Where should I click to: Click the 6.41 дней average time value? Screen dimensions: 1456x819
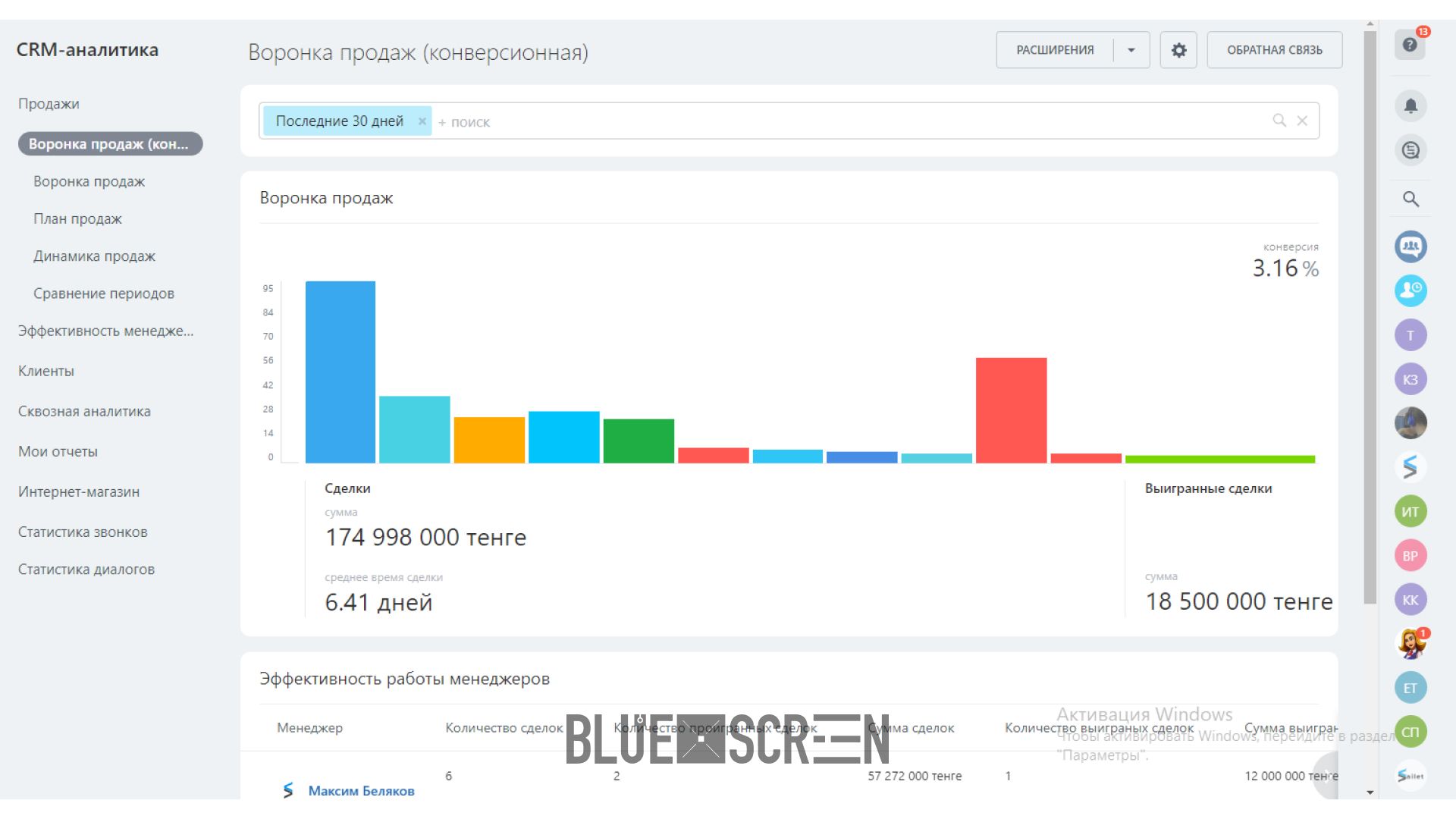click(378, 602)
